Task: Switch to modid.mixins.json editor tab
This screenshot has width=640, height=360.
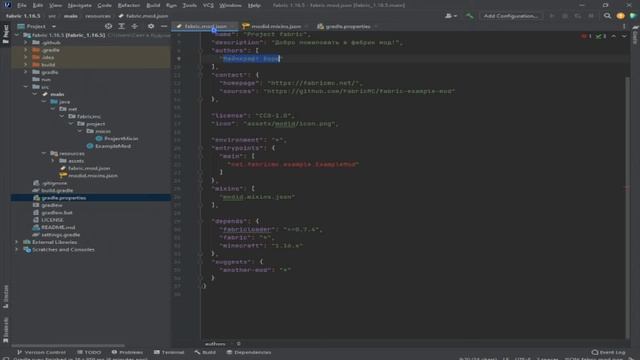Action: point(276,26)
